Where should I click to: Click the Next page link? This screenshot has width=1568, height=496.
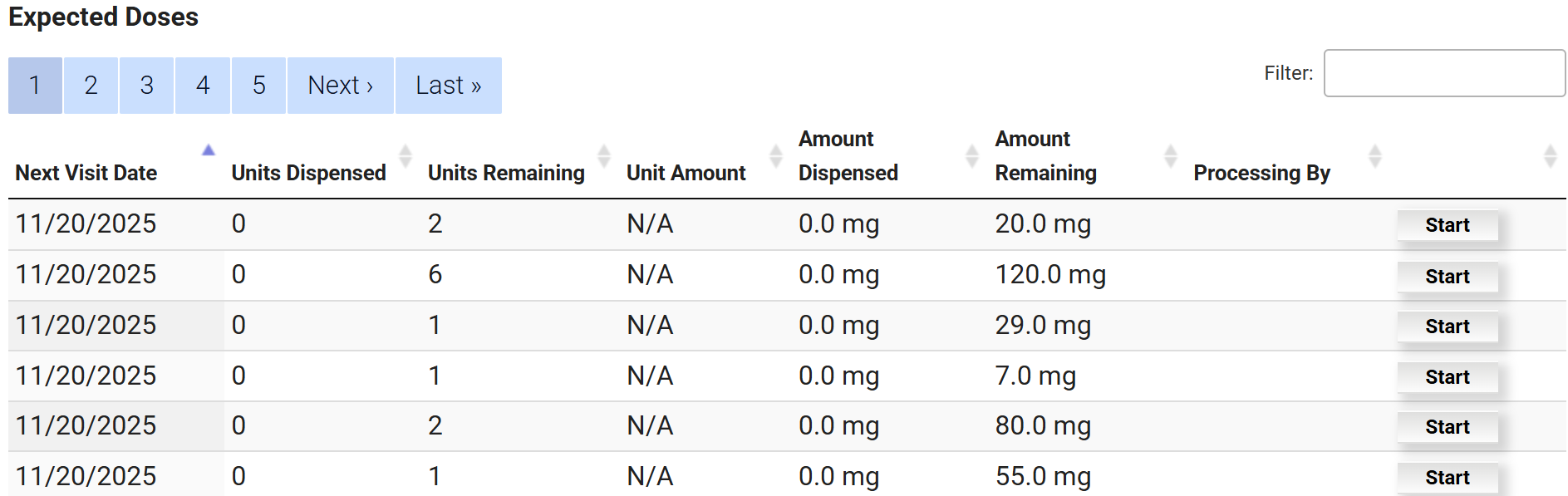click(x=340, y=86)
